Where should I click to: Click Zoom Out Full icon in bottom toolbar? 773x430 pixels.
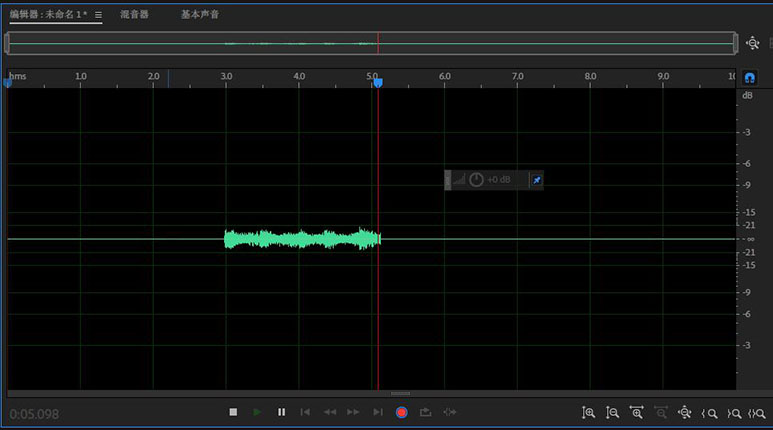coord(684,413)
